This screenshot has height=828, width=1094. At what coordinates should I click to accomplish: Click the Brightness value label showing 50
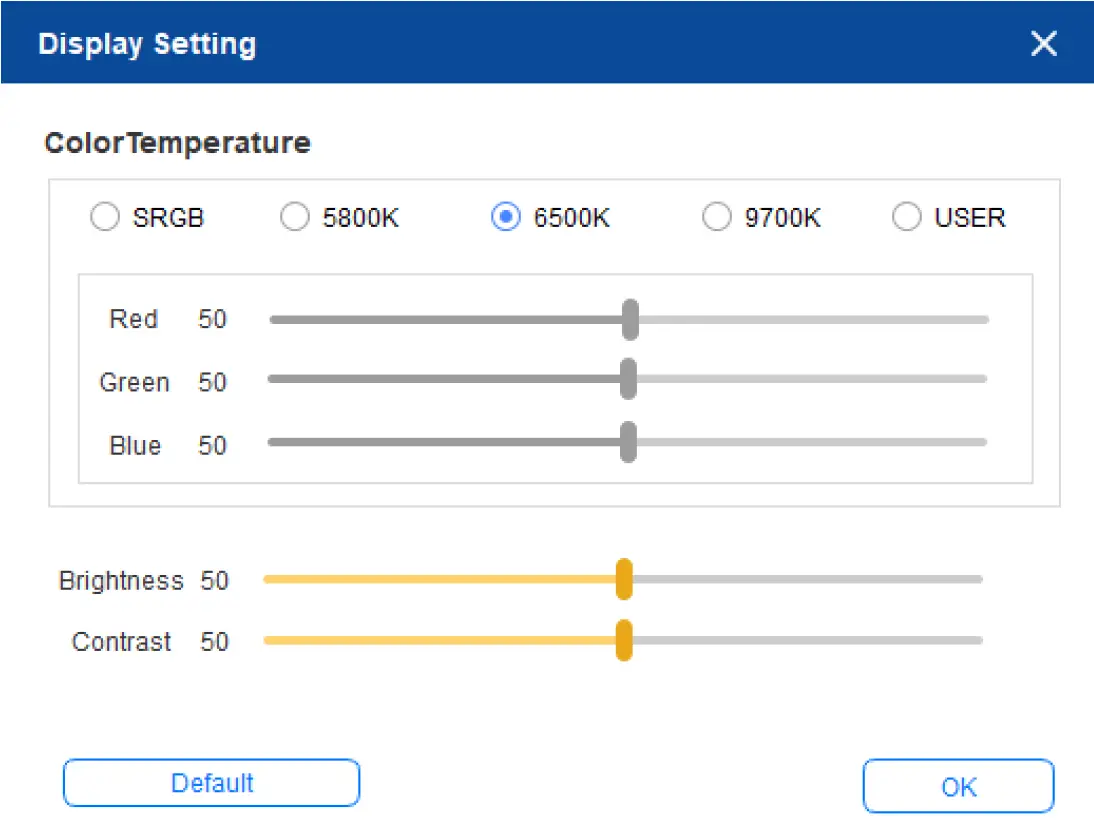click(215, 580)
